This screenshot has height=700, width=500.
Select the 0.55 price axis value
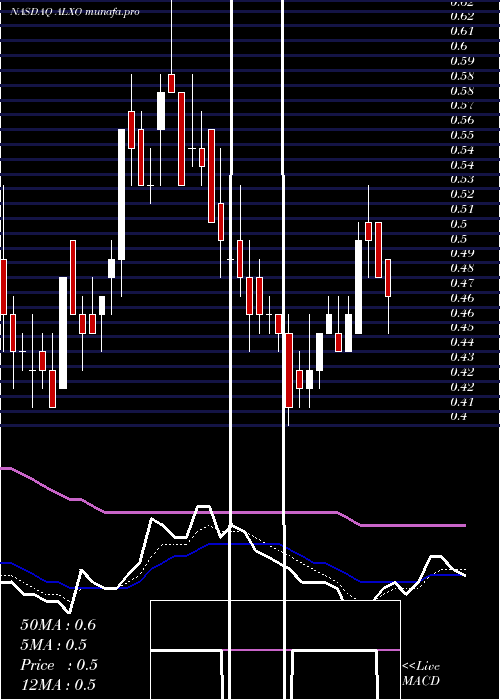[462, 135]
